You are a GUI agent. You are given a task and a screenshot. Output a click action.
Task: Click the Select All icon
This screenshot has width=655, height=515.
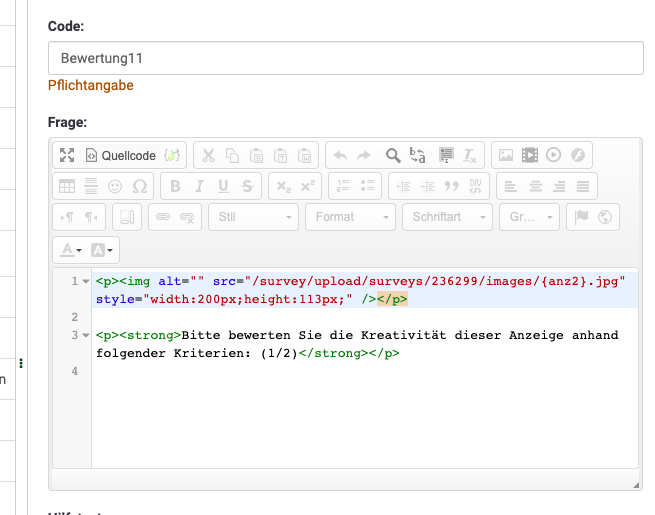[x=446, y=155]
